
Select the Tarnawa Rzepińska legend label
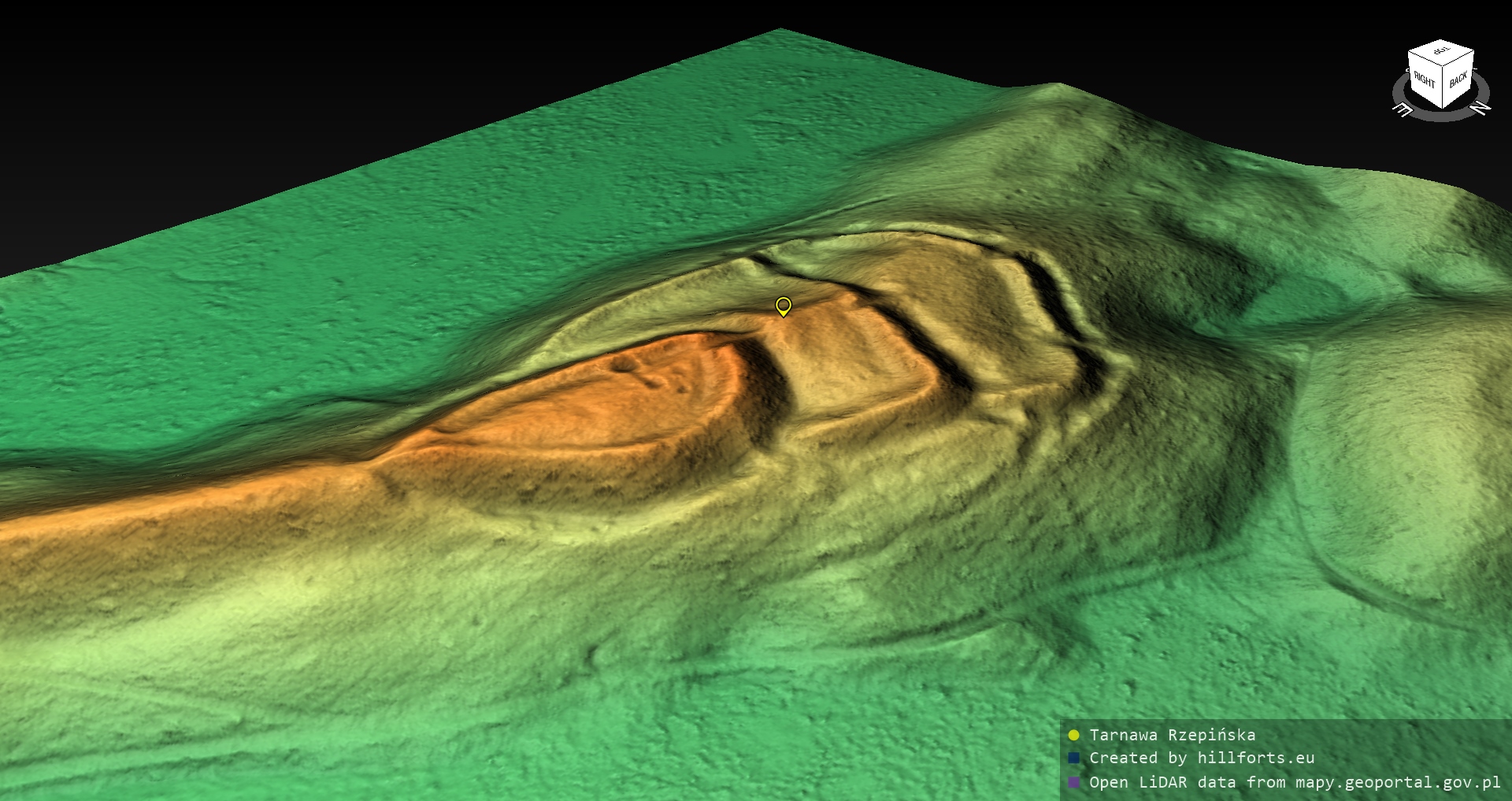click(1172, 736)
